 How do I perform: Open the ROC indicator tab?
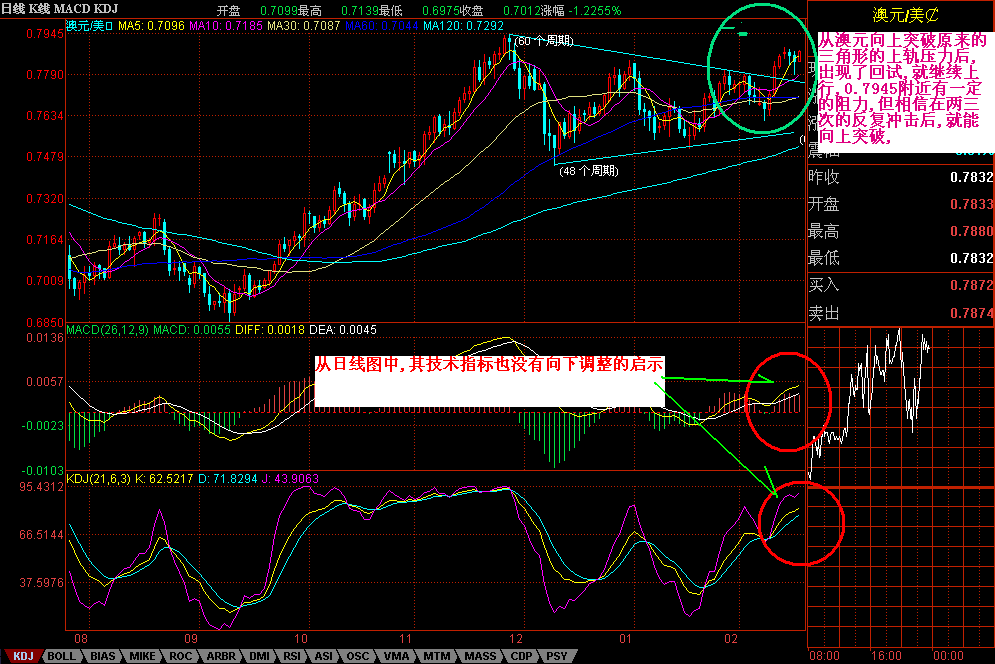[182, 656]
